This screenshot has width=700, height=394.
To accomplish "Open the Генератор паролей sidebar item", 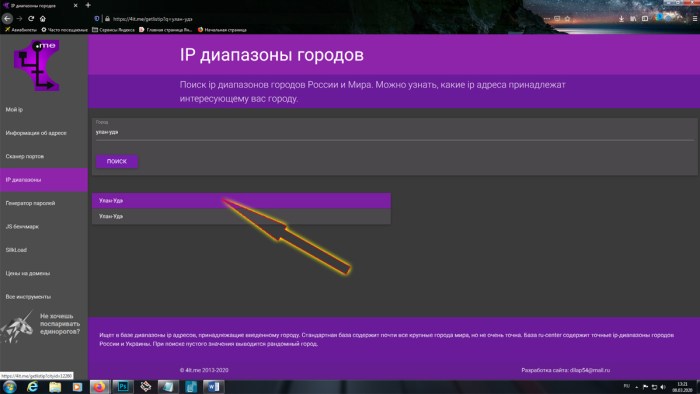I will [x=44, y=203].
